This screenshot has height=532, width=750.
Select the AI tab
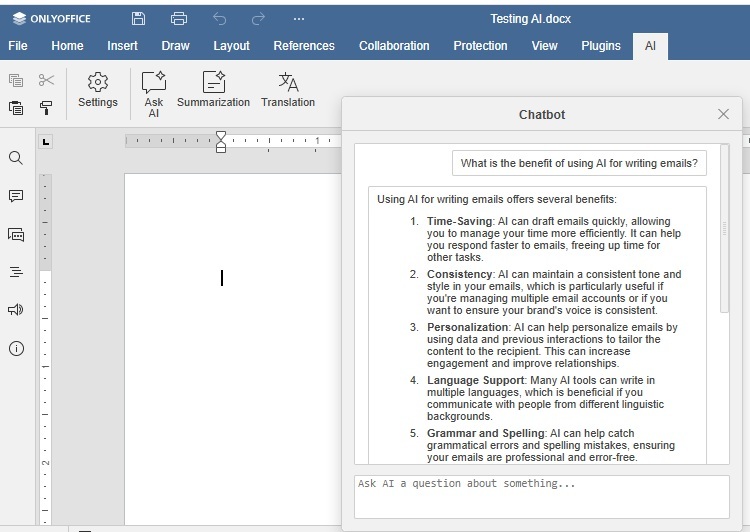(x=650, y=46)
